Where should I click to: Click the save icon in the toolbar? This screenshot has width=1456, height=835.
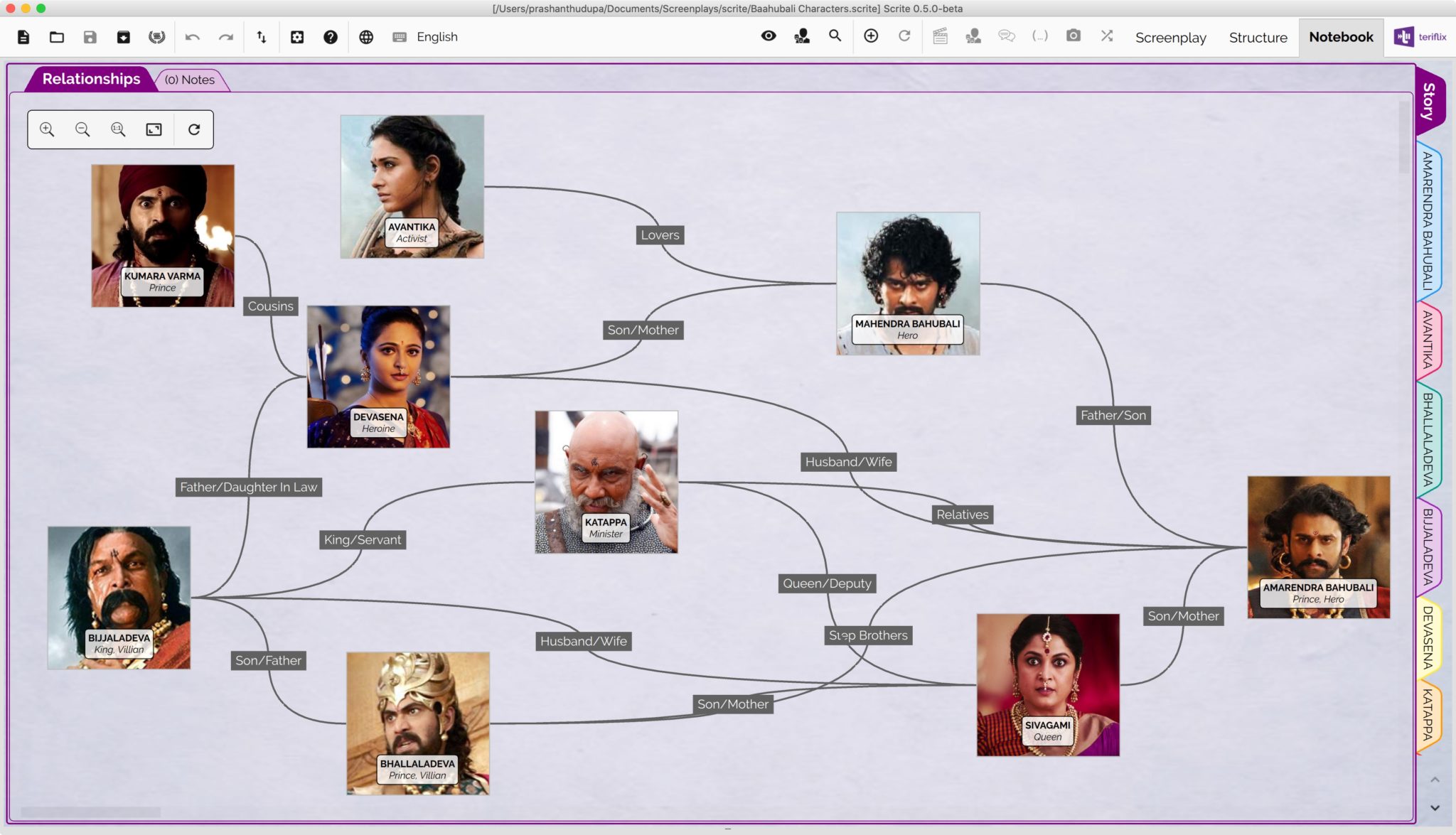90,36
